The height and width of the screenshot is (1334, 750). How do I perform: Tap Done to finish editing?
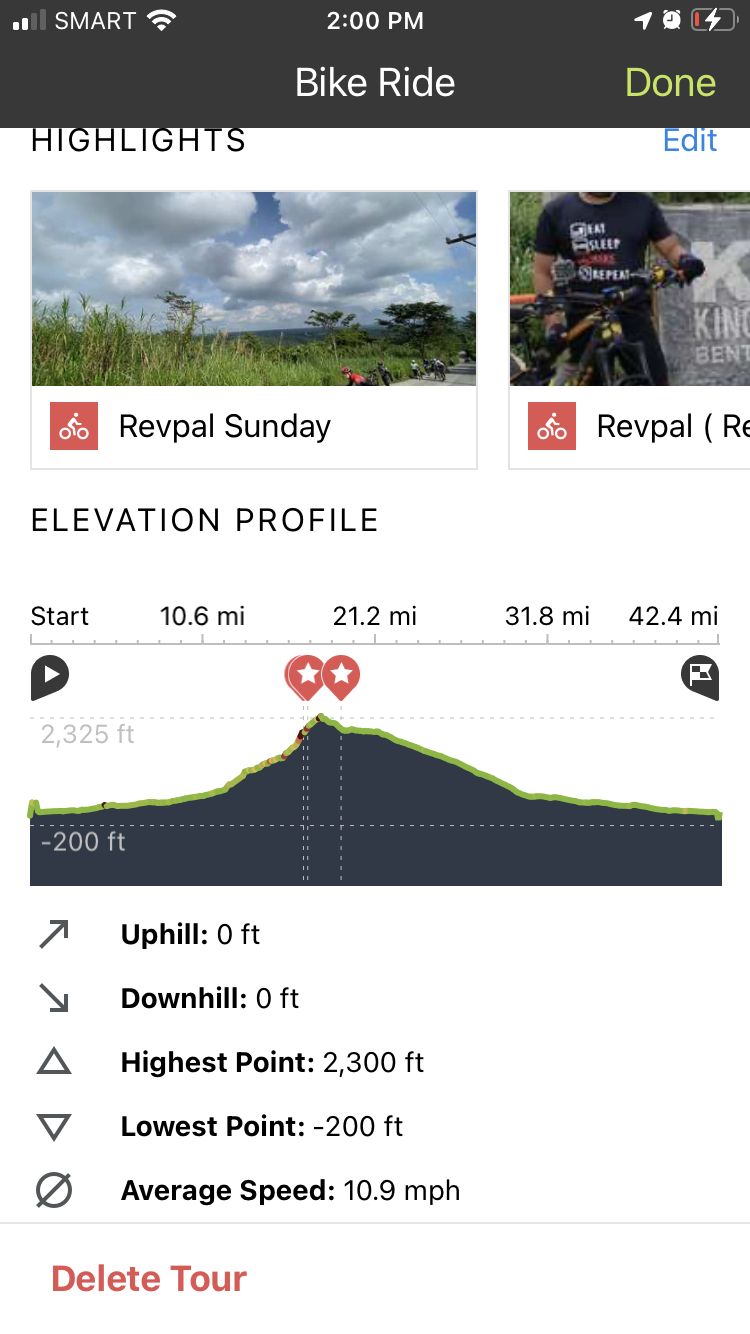[670, 83]
